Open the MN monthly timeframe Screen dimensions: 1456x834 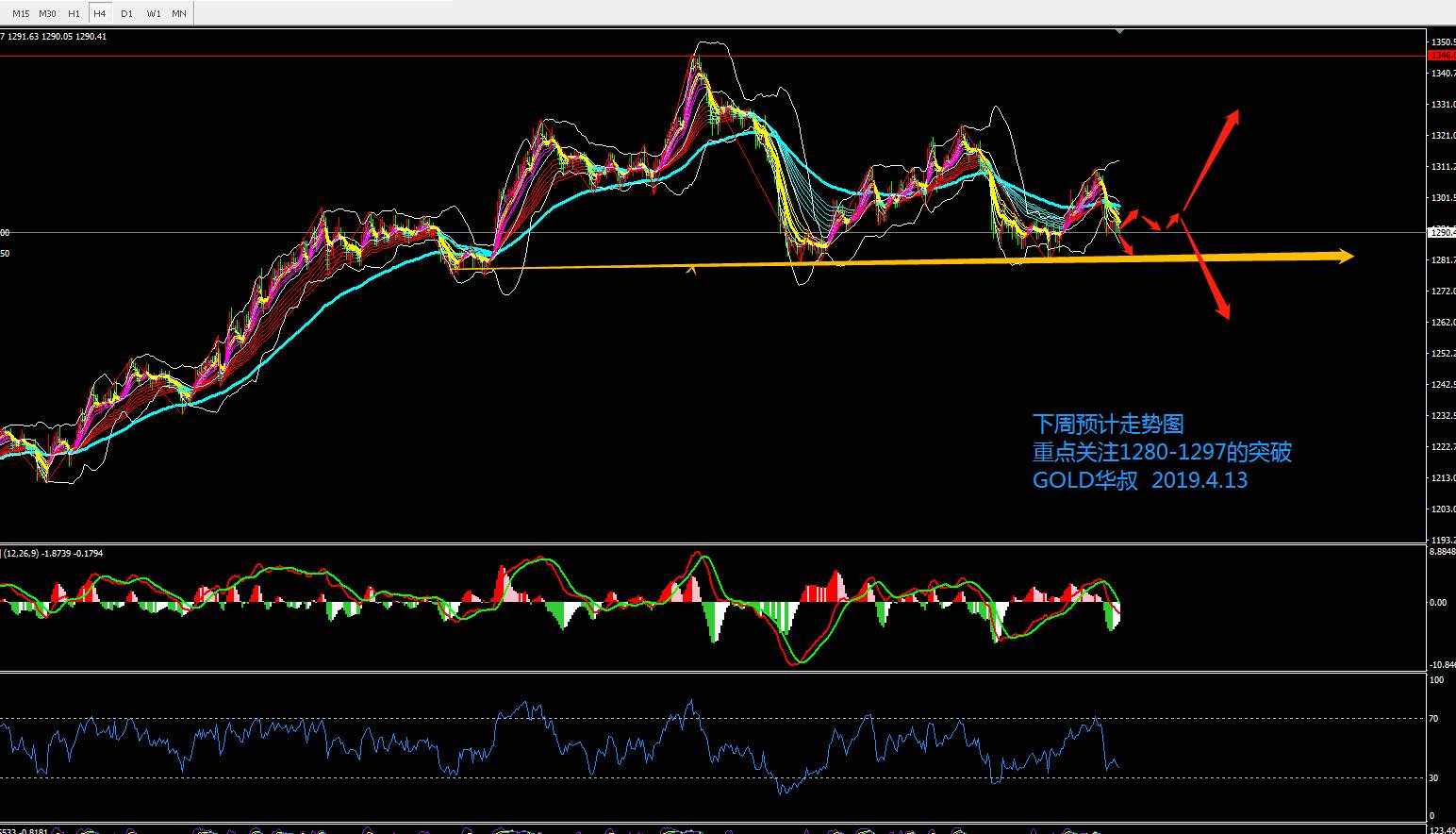click(179, 14)
